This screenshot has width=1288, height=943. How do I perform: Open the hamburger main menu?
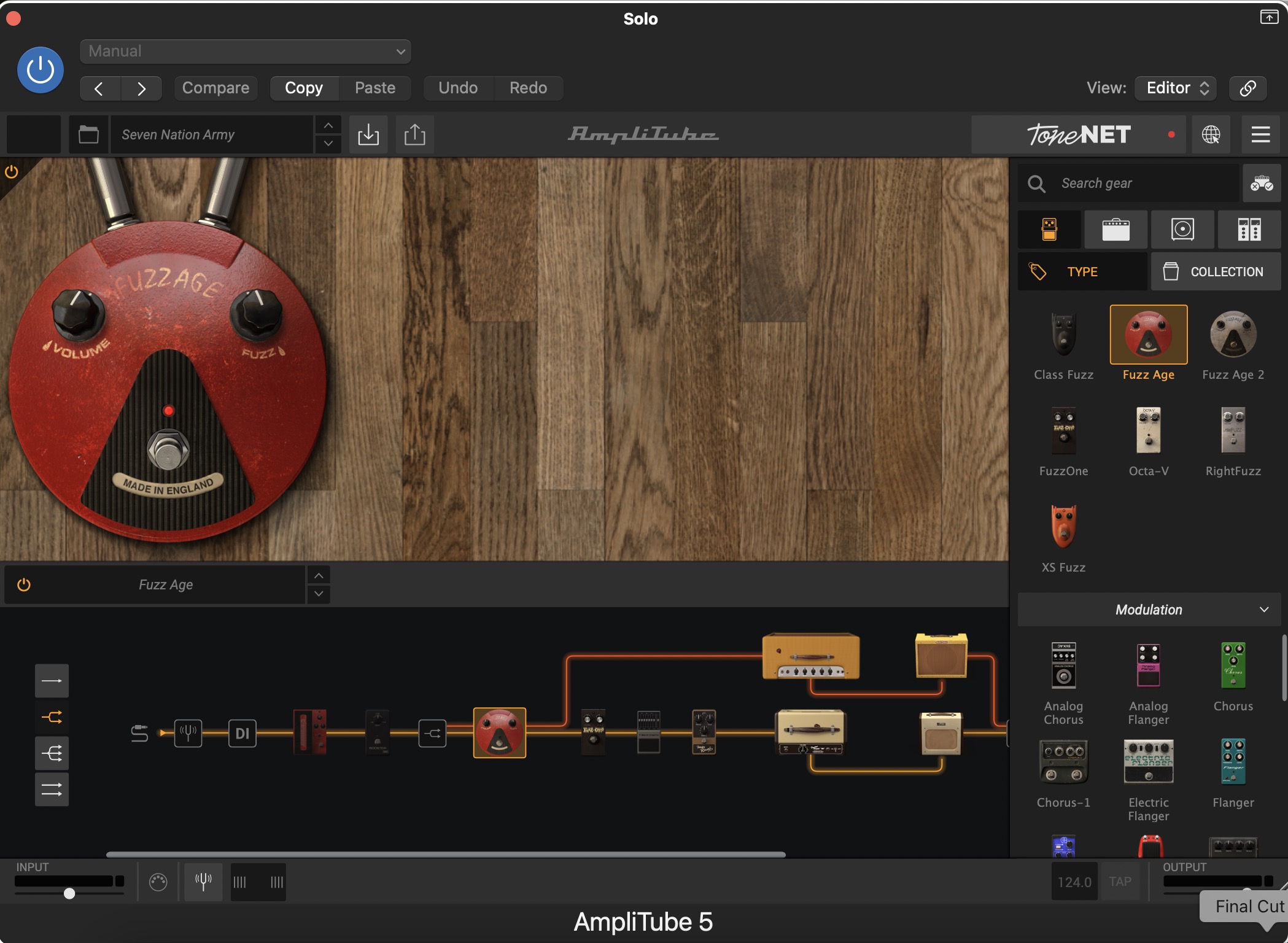(1260, 134)
